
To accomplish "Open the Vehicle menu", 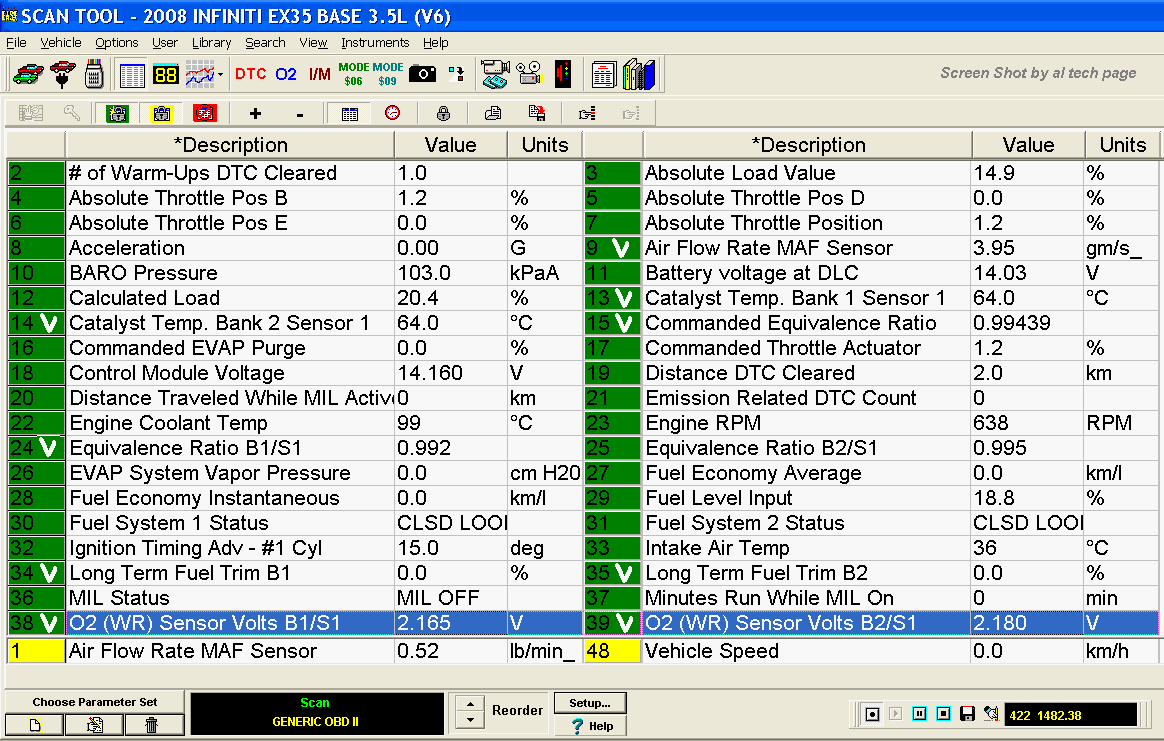I will pos(61,43).
